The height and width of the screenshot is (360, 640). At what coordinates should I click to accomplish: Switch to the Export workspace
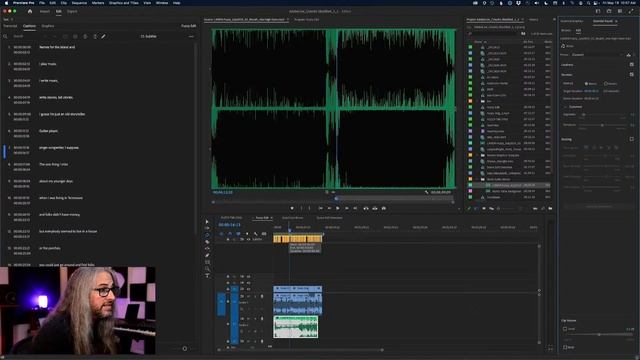coord(72,11)
